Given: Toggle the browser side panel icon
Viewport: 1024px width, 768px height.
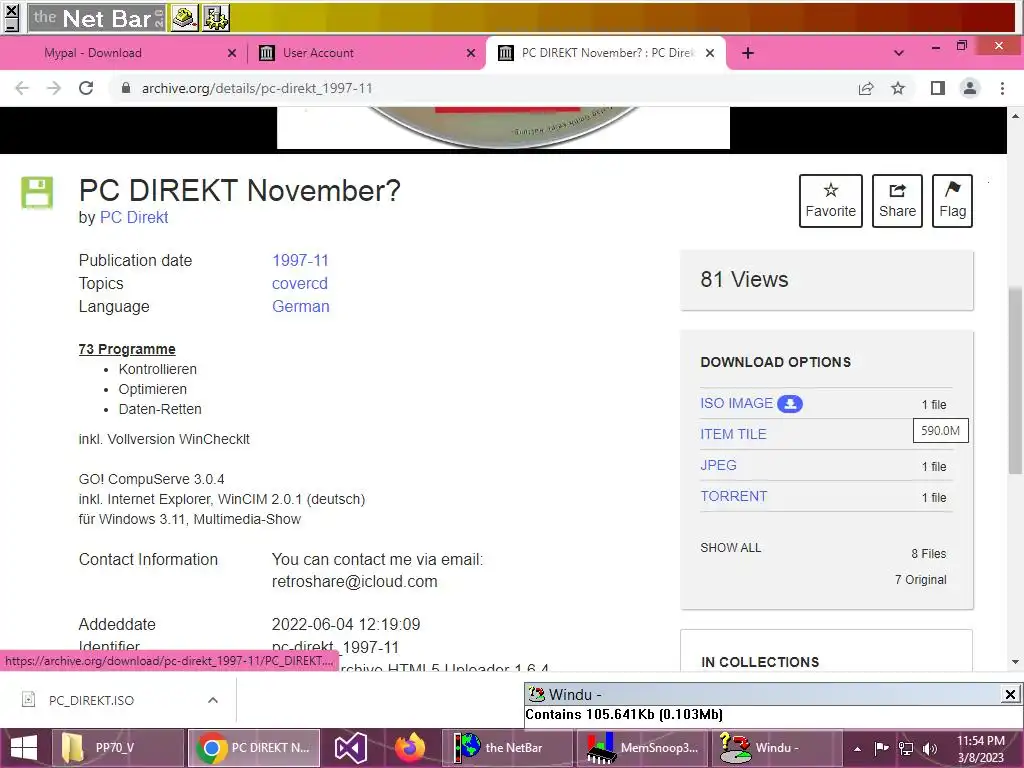Looking at the screenshot, I should pyautogui.click(x=938, y=88).
